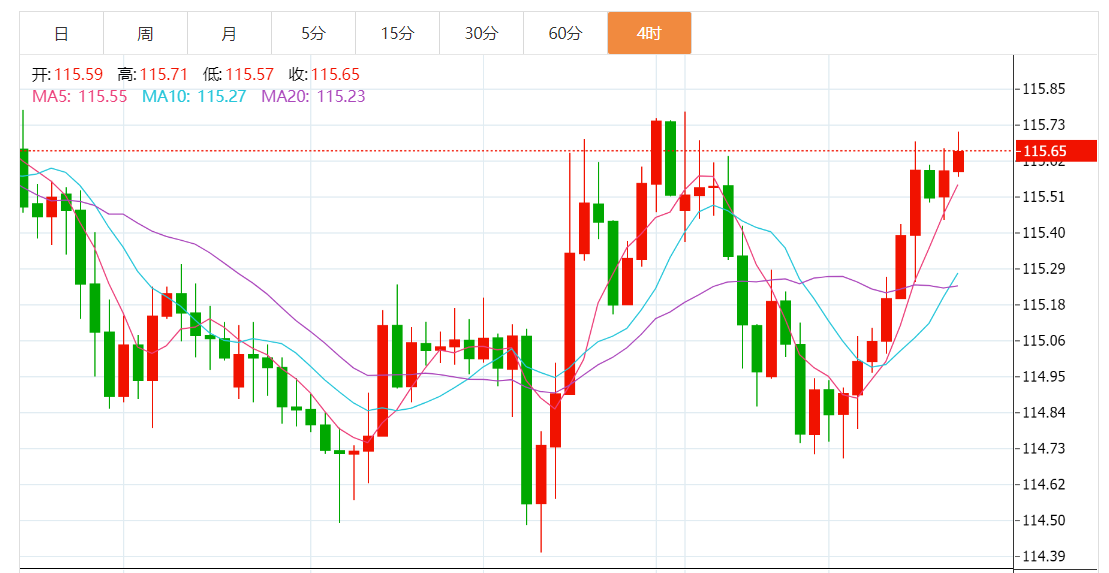Click the MA20: 115.23 indicator label
This screenshot has width=1109, height=573.
pos(313,96)
